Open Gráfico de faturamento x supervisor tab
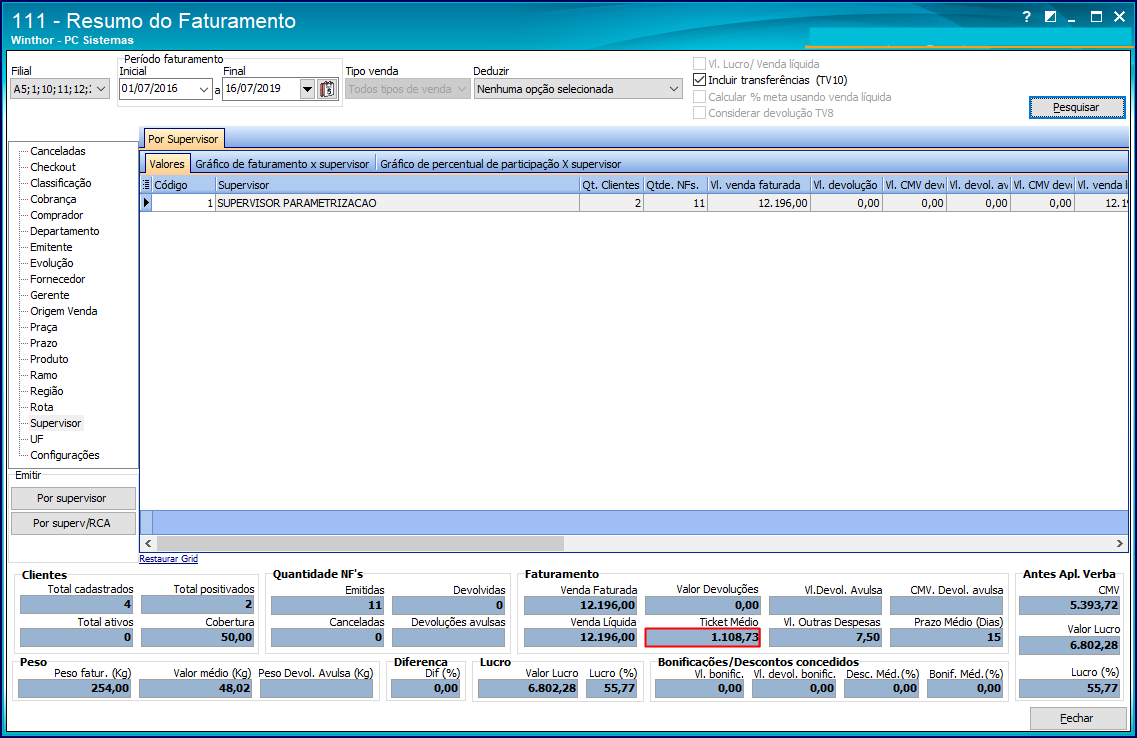This screenshot has height=738, width=1137. point(282,164)
